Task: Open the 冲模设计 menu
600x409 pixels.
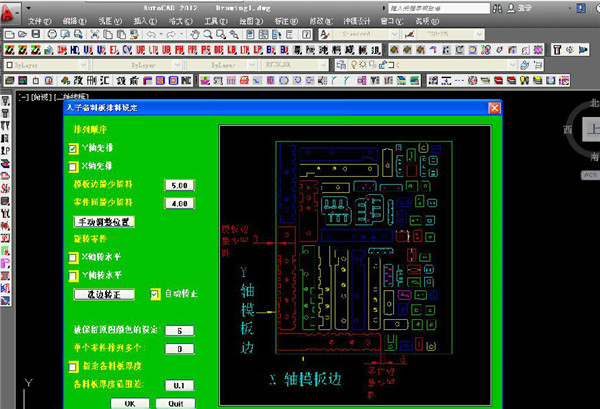Action: click(x=356, y=21)
